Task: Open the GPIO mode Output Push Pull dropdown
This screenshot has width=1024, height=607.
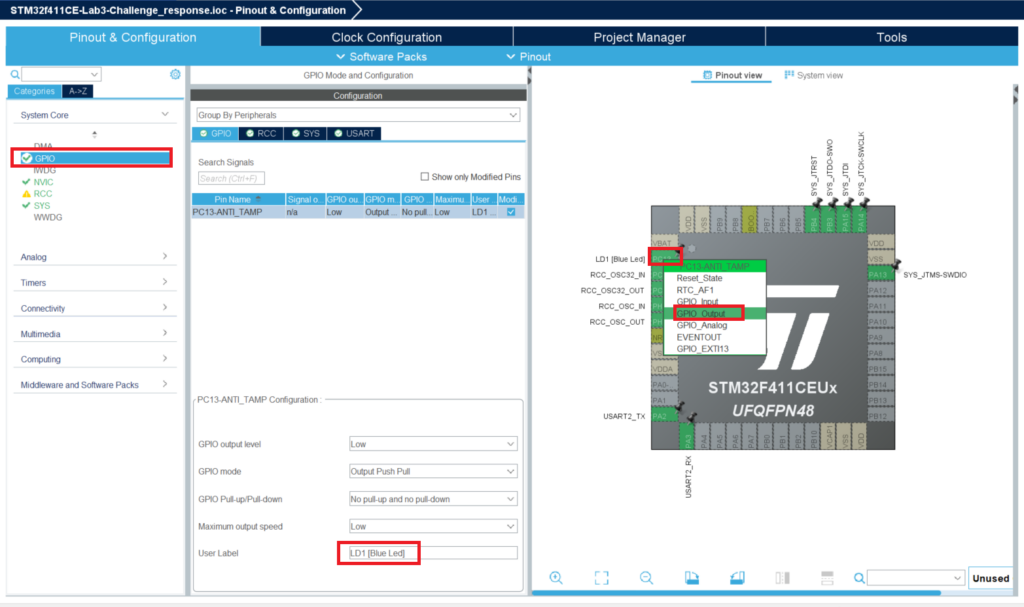Action: coord(433,471)
